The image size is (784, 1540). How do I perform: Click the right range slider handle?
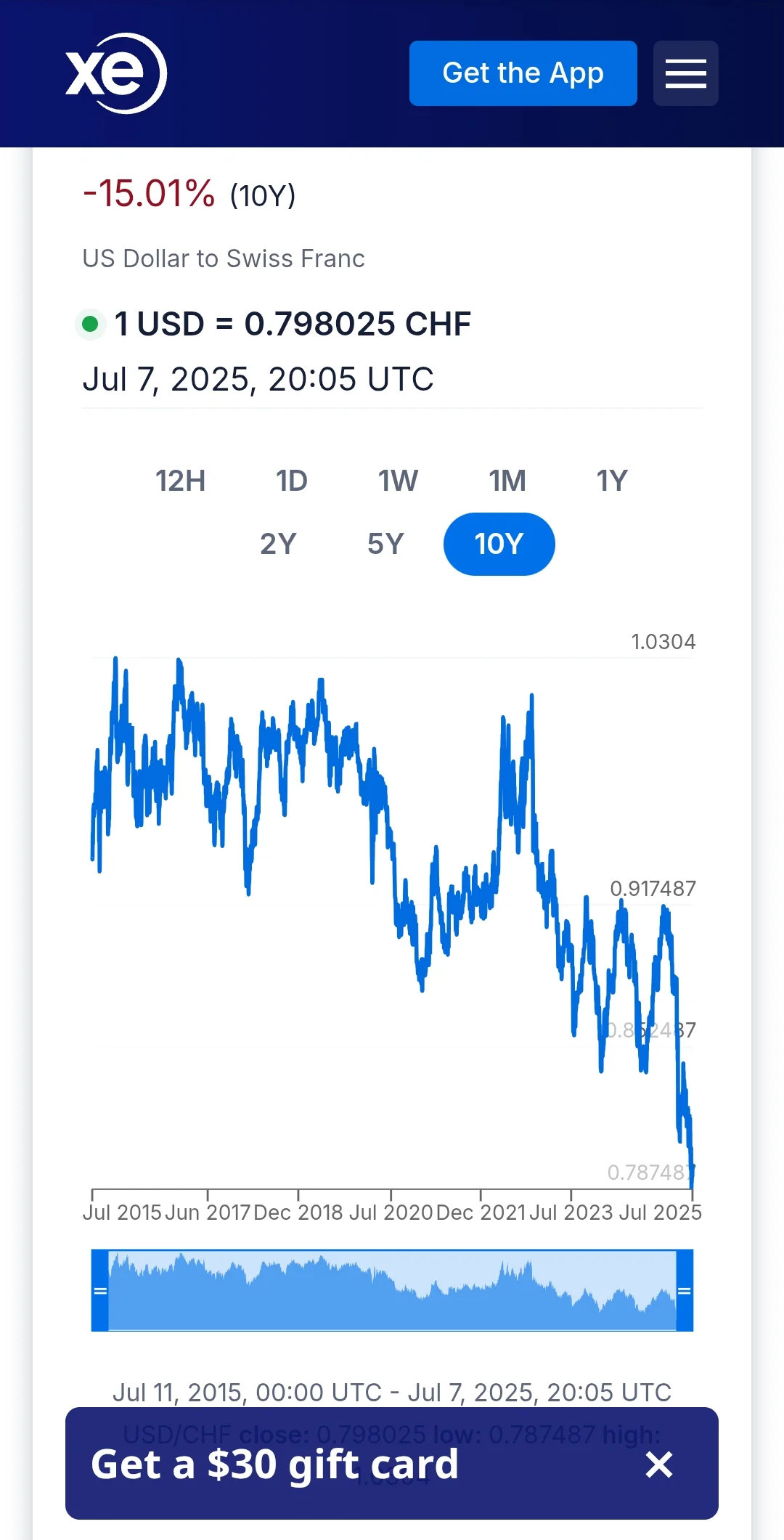coord(685,1290)
